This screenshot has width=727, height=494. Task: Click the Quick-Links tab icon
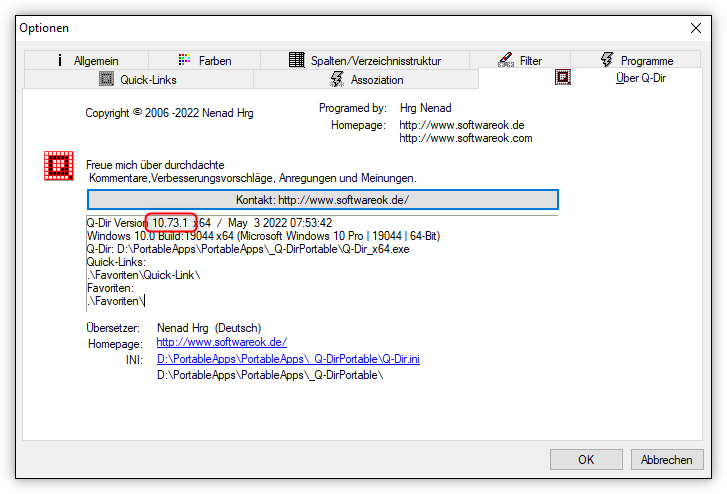pyautogui.click(x=106, y=79)
